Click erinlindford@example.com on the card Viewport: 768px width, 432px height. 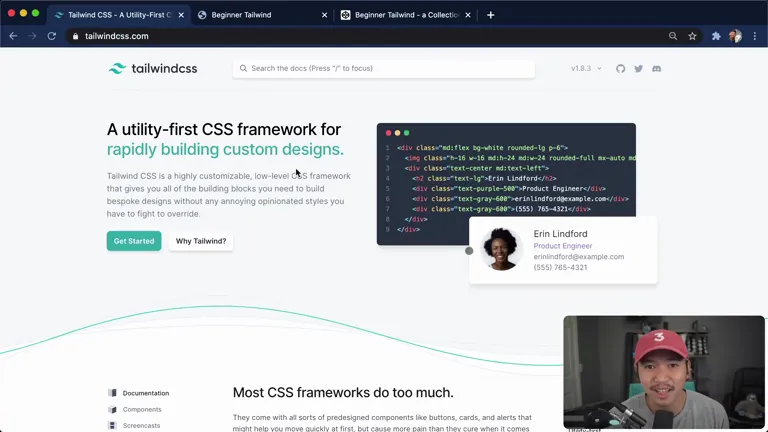pyautogui.click(x=579, y=257)
